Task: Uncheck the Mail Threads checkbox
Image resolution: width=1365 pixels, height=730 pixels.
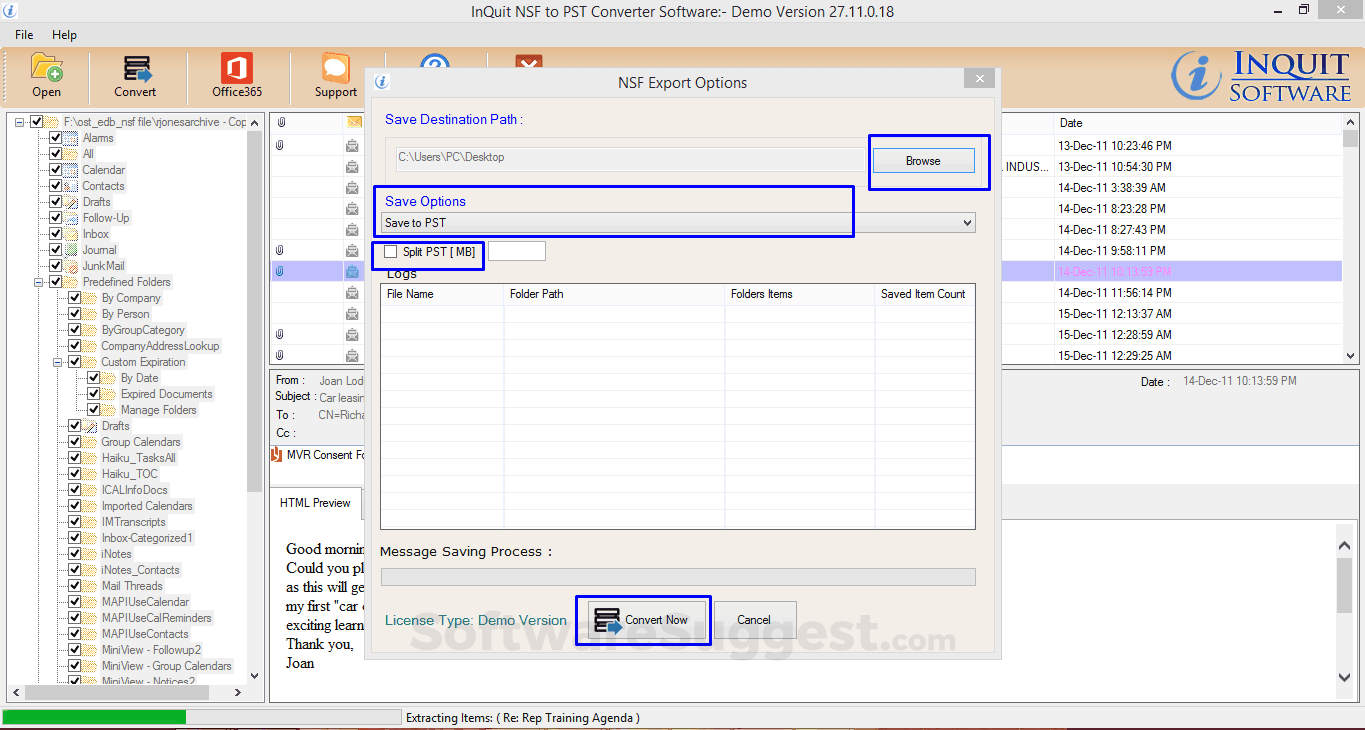Action: click(x=75, y=586)
